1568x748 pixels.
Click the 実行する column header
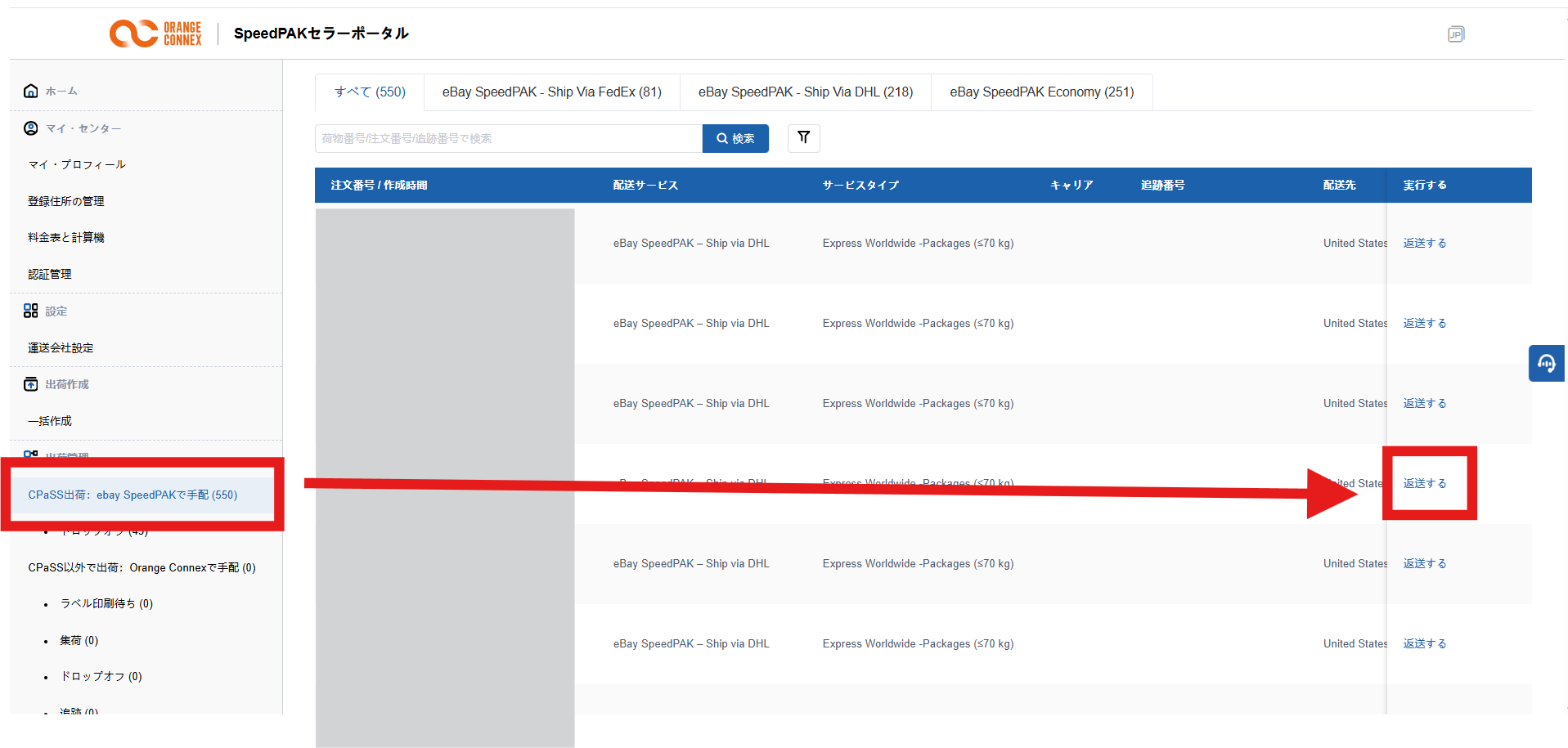[x=1425, y=185]
